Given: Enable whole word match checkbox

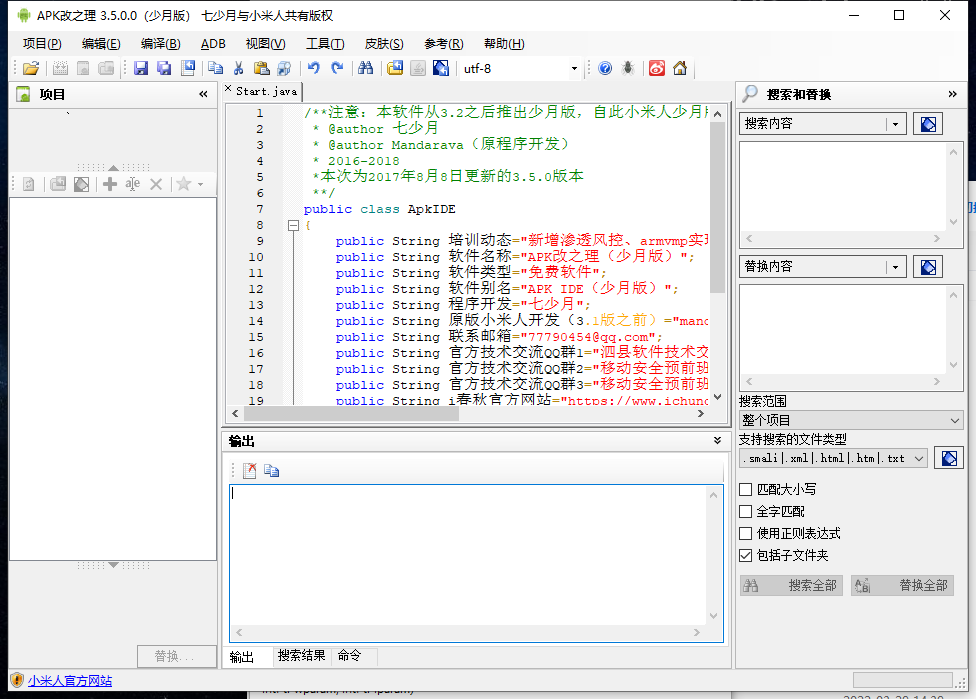Looking at the screenshot, I should (x=745, y=511).
